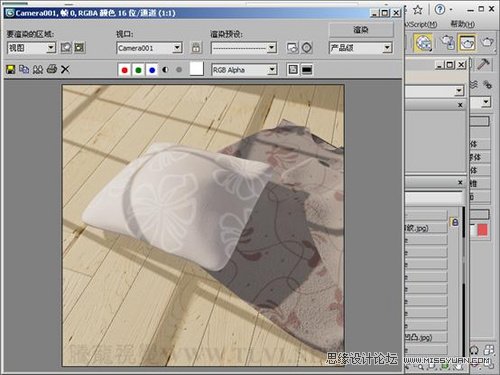
Task: Toggle the green channel display
Action: 138,70
